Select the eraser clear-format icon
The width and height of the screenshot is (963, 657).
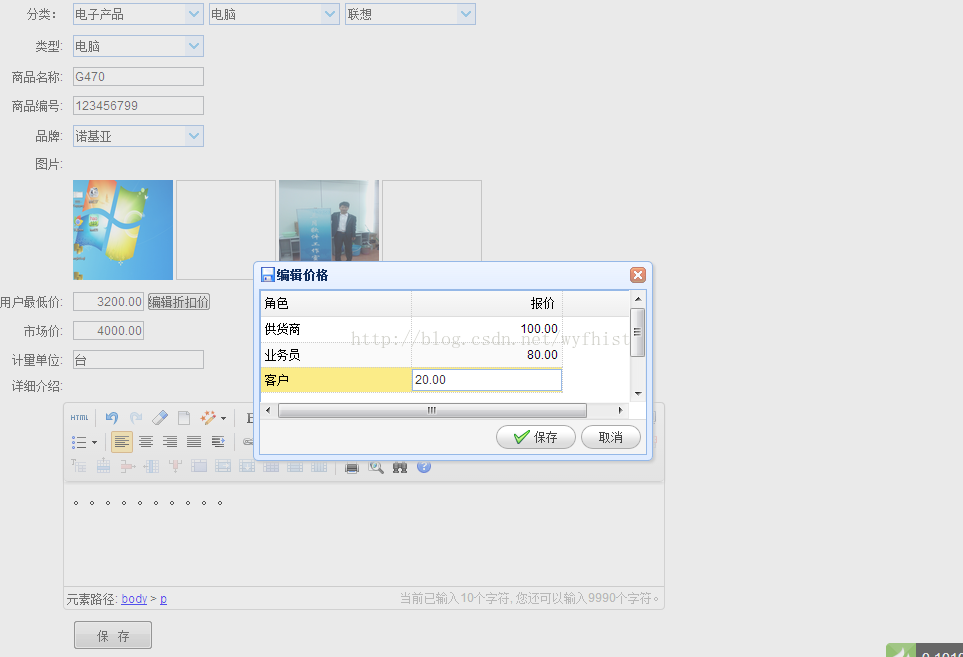(160, 418)
